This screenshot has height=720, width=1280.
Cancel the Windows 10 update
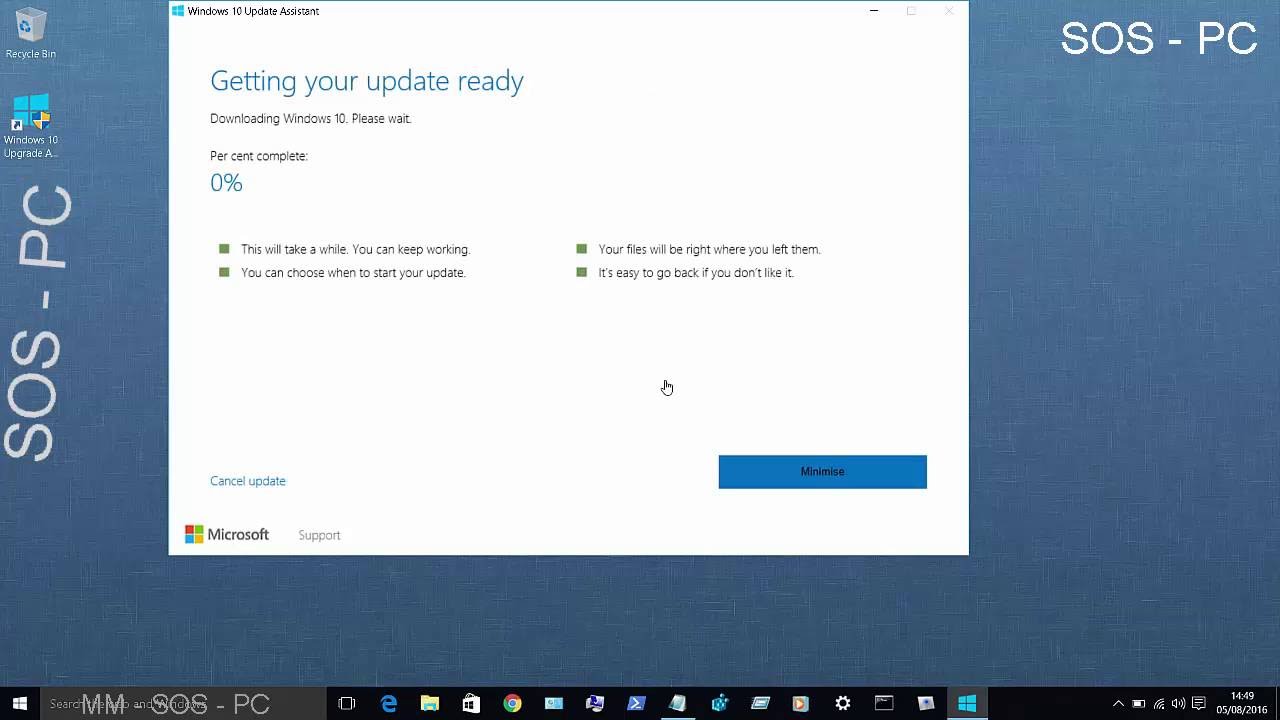point(248,481)
